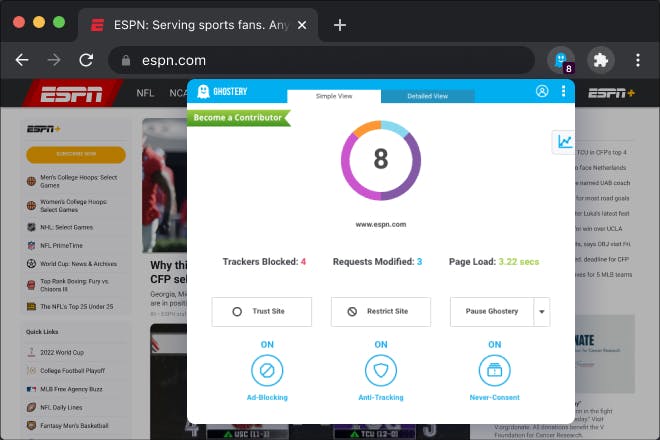Focus the espn.com address bar

(322, 60)
